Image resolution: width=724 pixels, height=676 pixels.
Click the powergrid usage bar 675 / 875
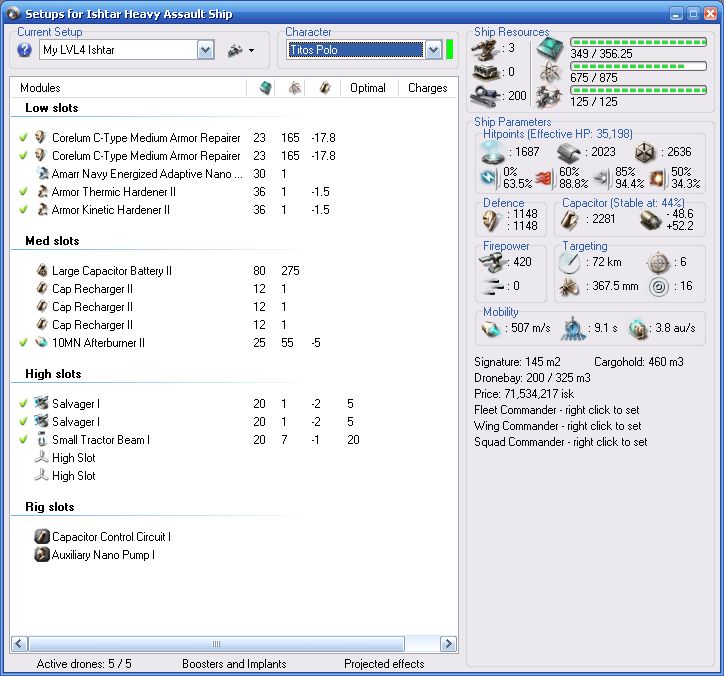(638, 66)
